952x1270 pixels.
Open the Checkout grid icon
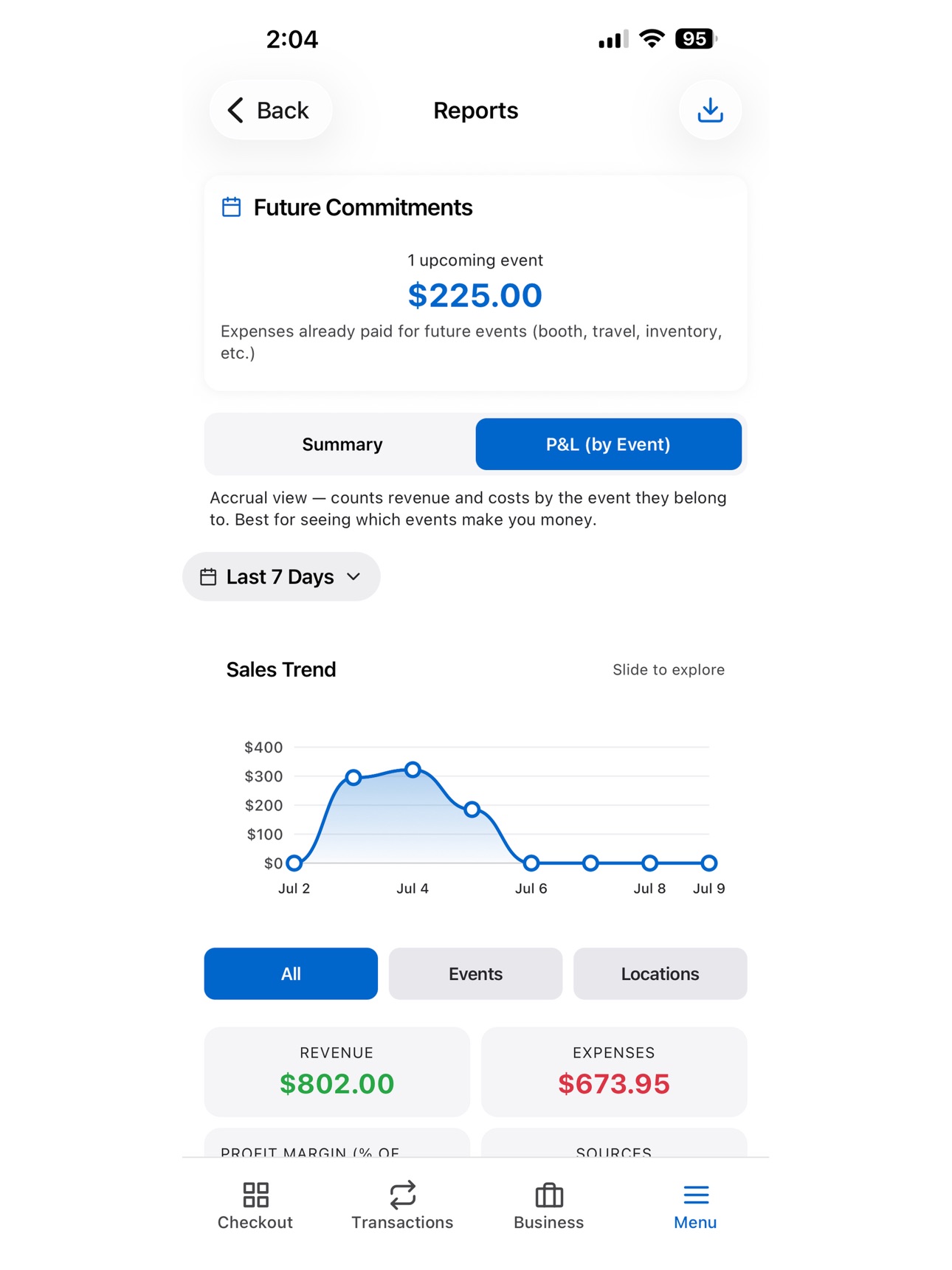(x=255, y=1194)
